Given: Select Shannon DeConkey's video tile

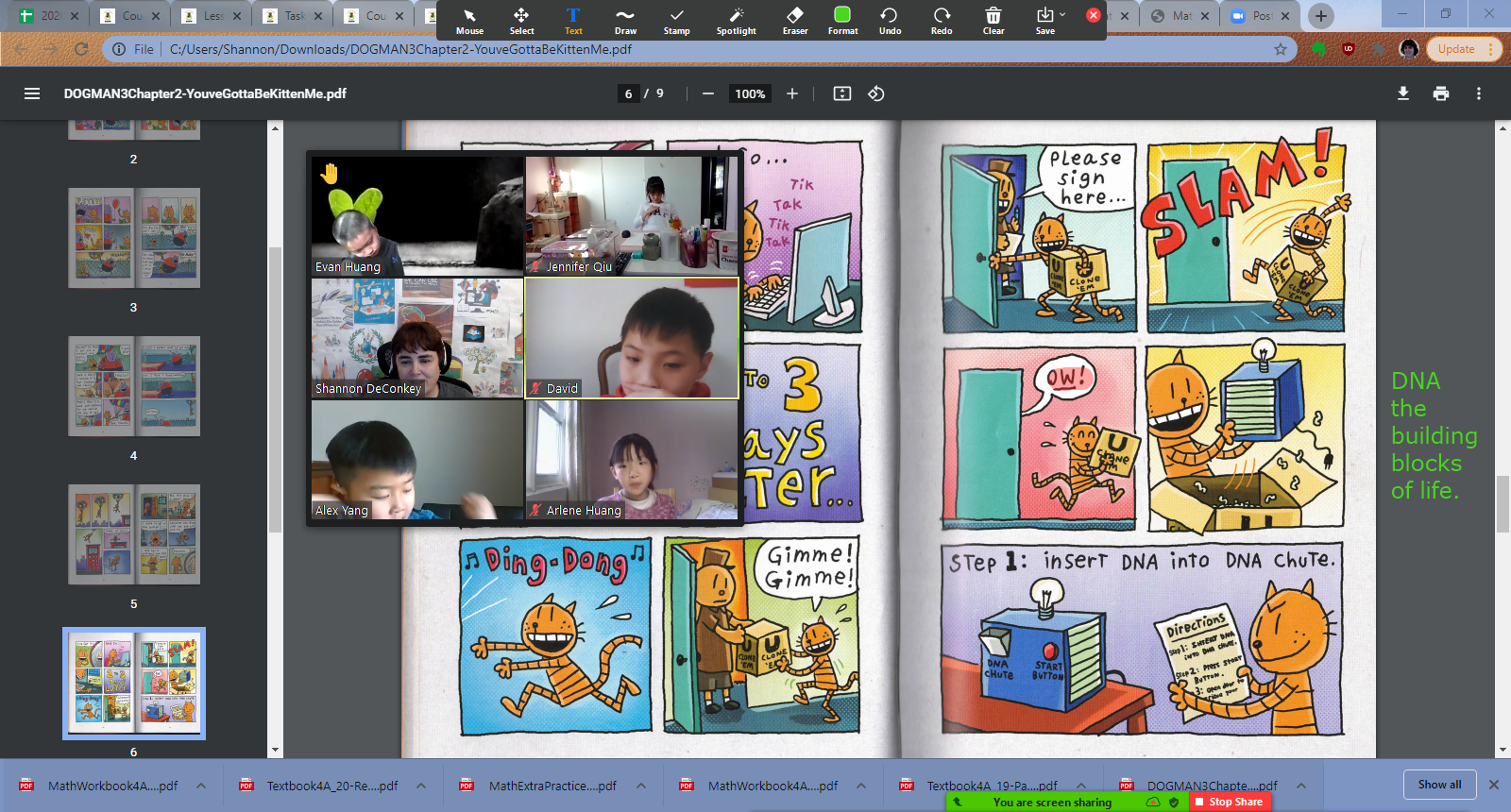Looking at the screenshot, I should tap(417, 338).
